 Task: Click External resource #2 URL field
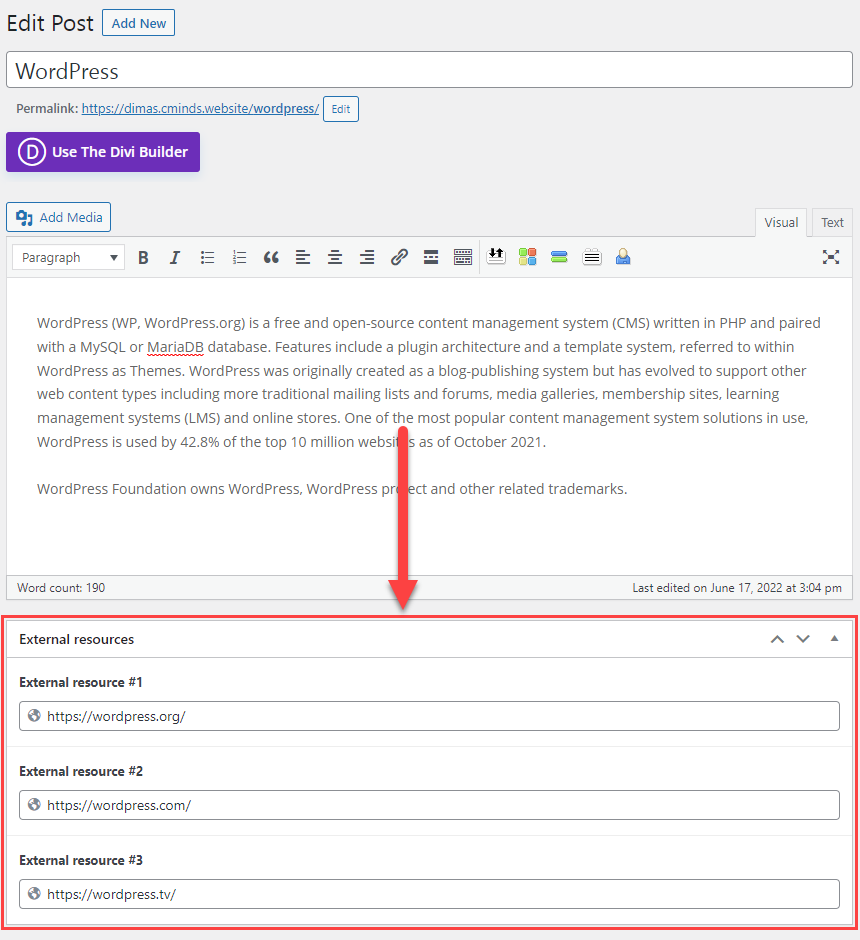coord(429,805)
